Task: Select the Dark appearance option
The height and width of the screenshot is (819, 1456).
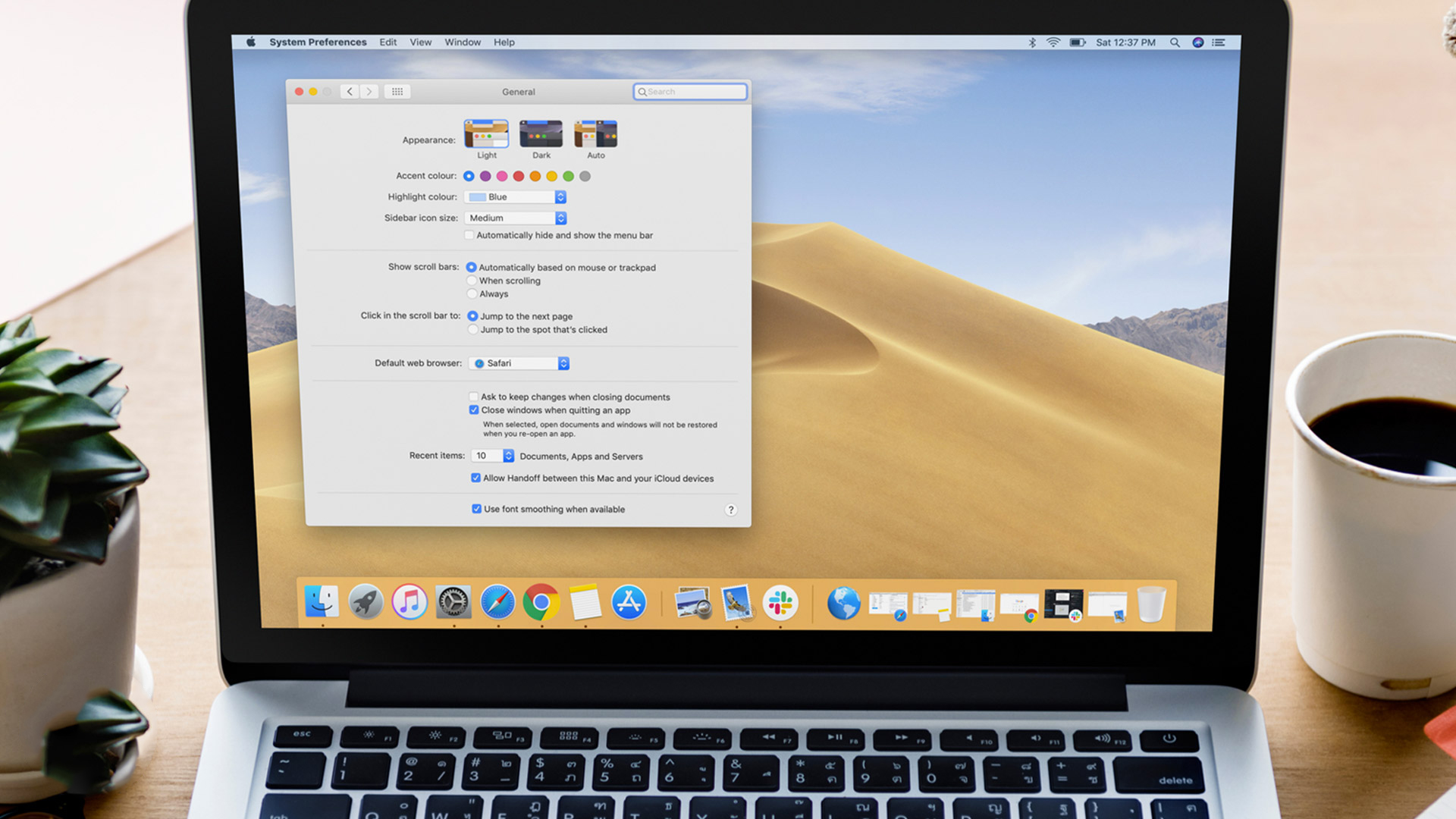Action: point(541,134)
